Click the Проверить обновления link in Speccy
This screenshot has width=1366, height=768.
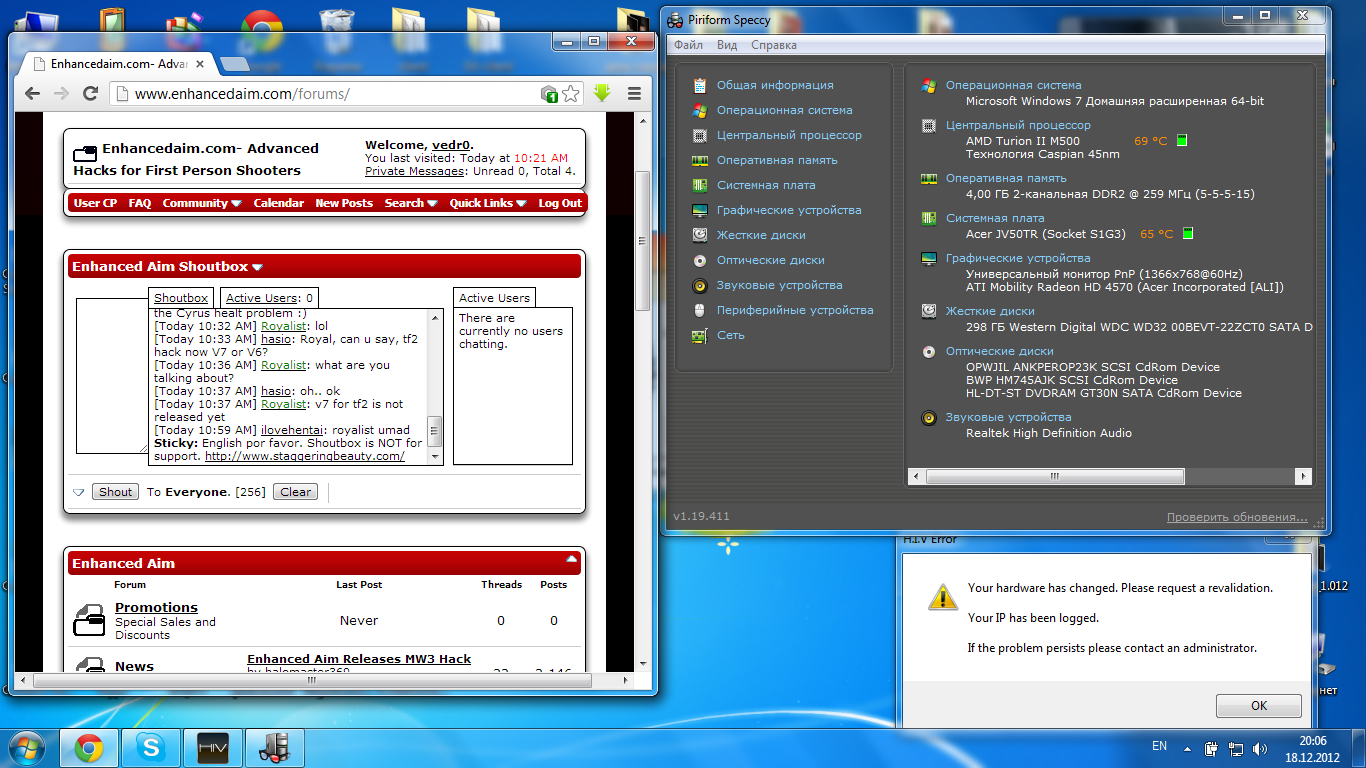click(x=1237, y=517)
